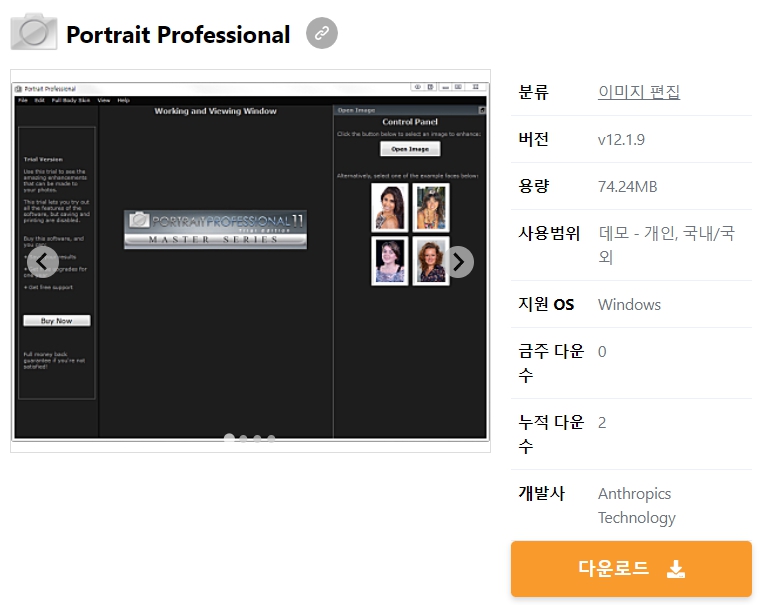Click the 버전 label

coord(534,140)
